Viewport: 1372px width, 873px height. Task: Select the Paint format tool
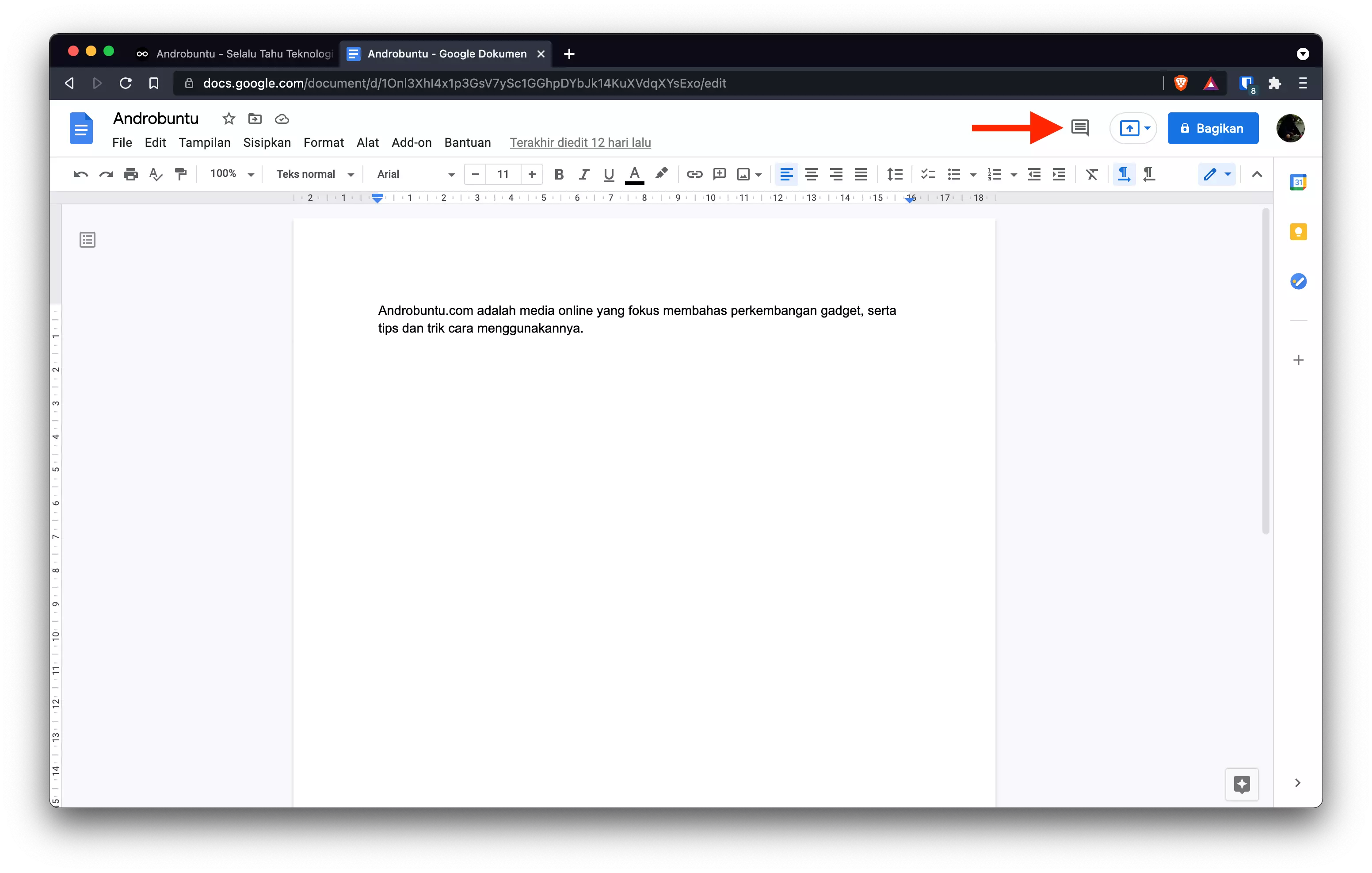[x=181, y=174]
